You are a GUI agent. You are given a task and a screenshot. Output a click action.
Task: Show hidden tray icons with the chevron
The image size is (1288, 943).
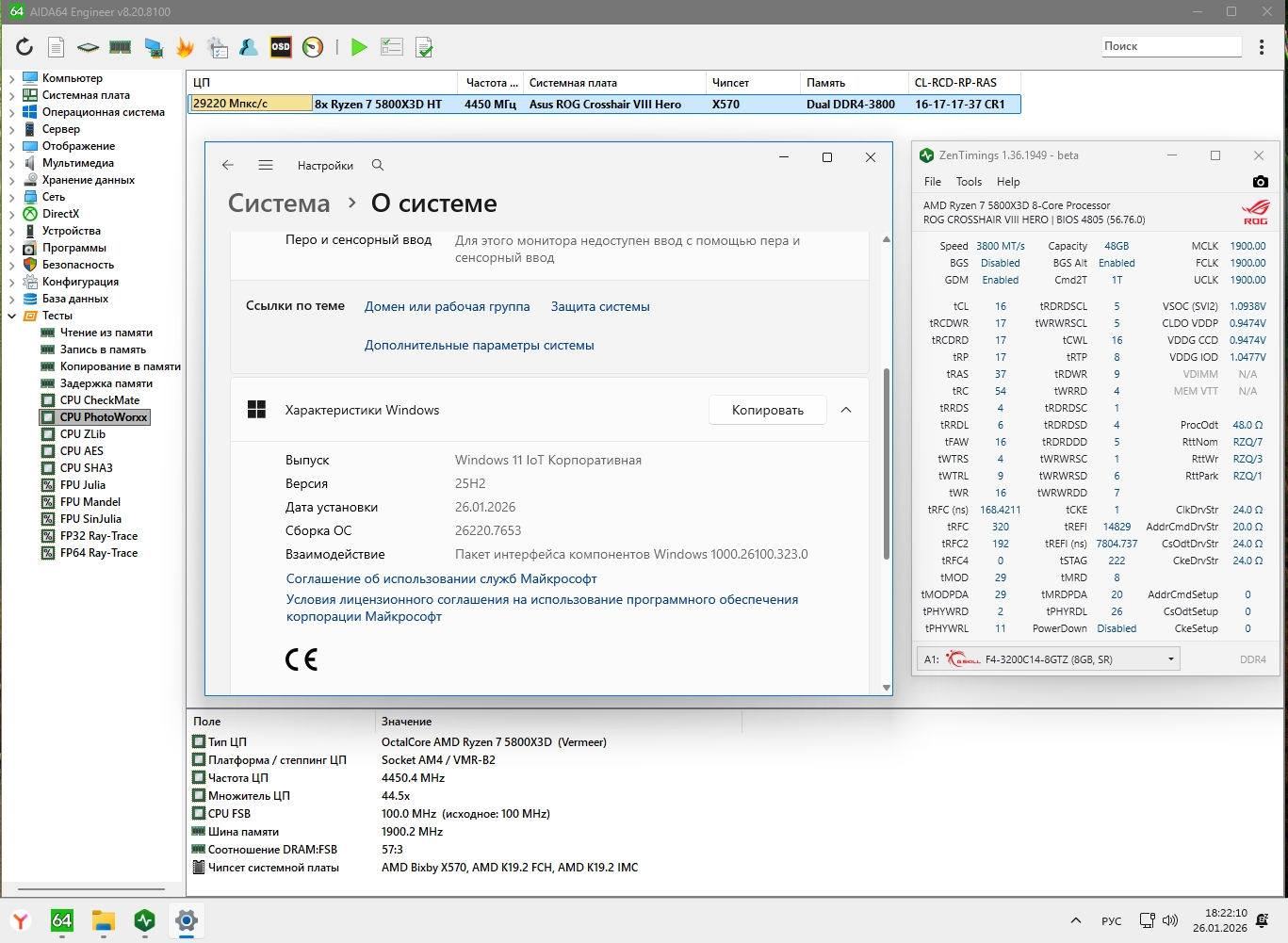pos(1075,920)
